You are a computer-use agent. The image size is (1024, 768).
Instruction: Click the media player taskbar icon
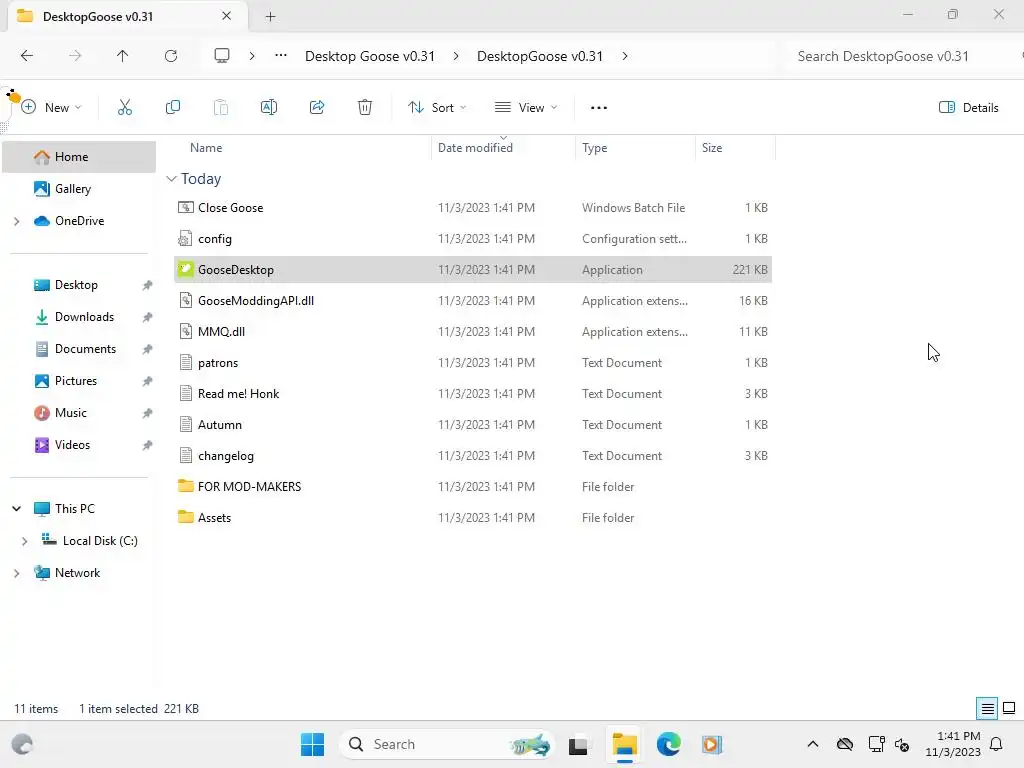(x=712, y=744)
